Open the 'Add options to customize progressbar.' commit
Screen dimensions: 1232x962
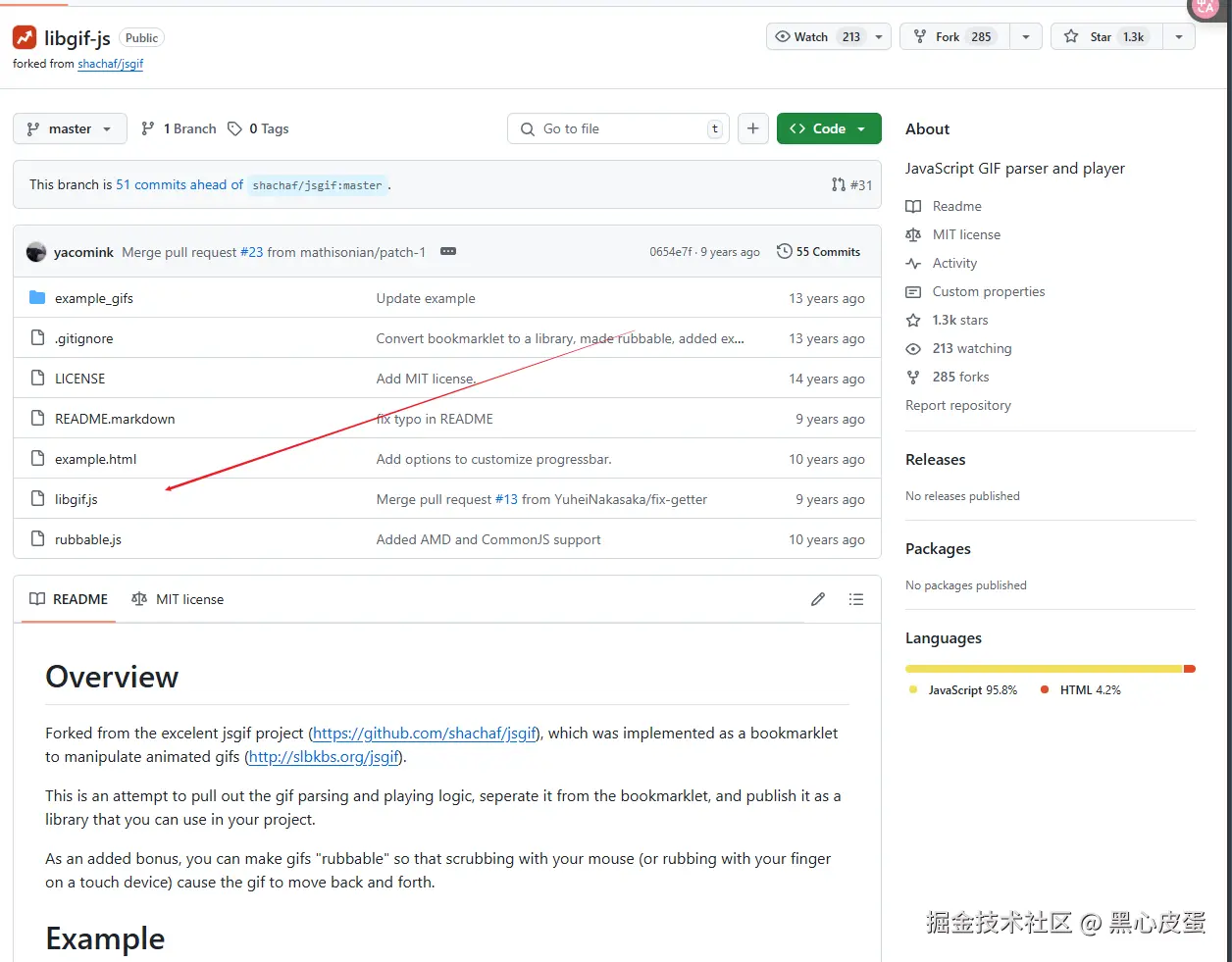click(x=493, y=459)
